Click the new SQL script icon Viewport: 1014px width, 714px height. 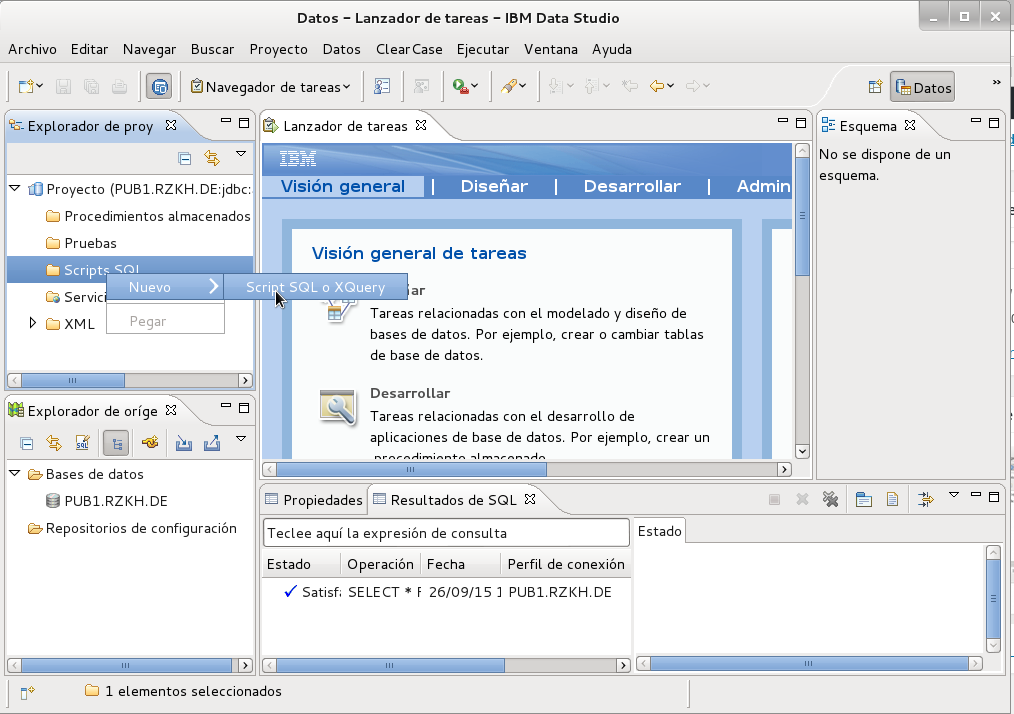(82, 443)
